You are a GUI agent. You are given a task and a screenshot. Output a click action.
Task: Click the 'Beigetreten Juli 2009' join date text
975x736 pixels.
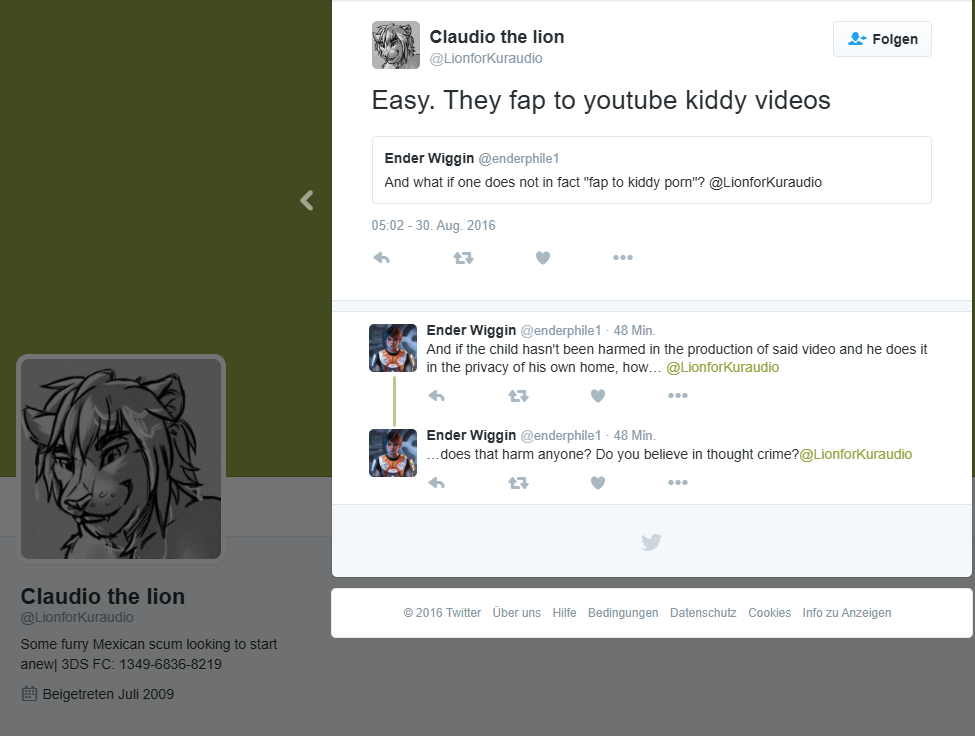pyautogui.click(x=108, y=694)
